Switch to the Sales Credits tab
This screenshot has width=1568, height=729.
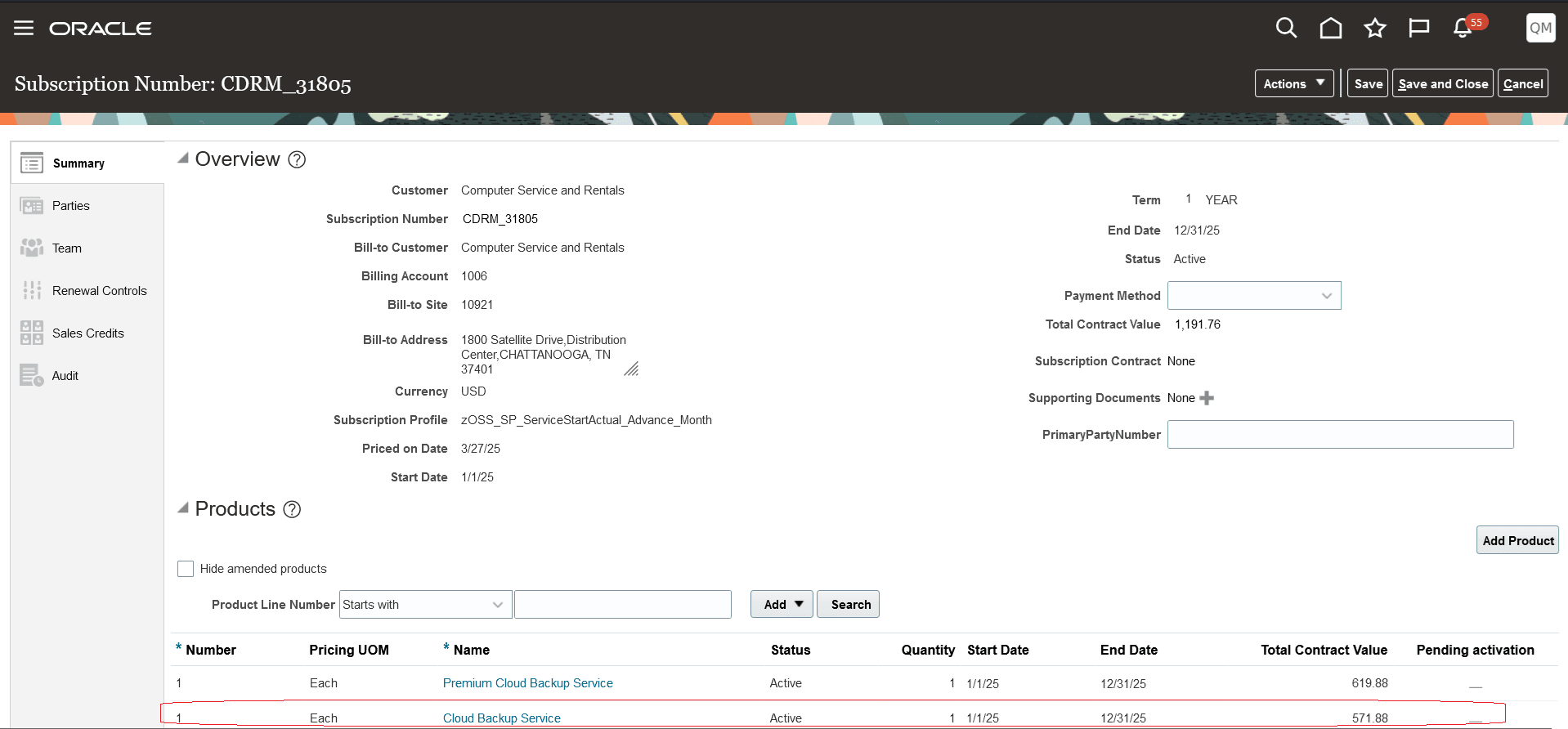88,333
